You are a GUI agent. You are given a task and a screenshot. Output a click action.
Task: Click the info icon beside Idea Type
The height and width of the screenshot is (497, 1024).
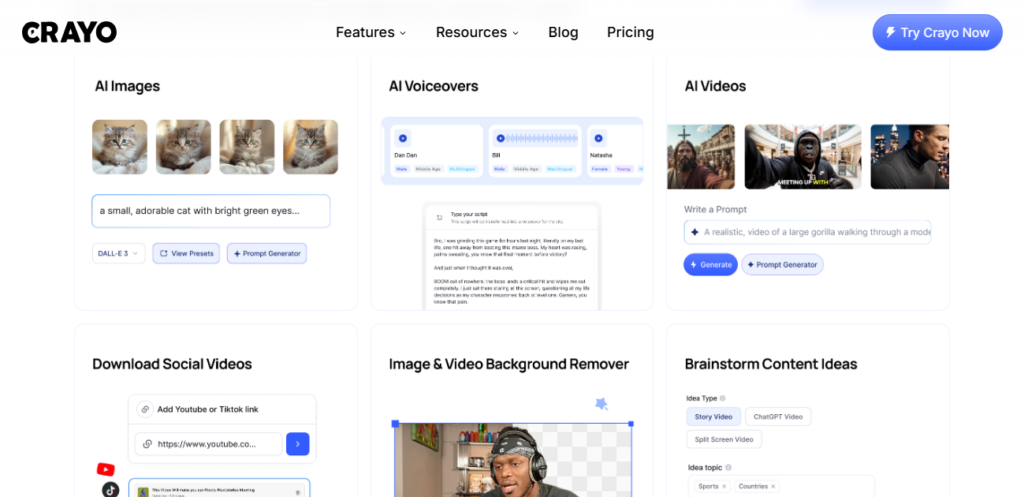tap(723, 398)
